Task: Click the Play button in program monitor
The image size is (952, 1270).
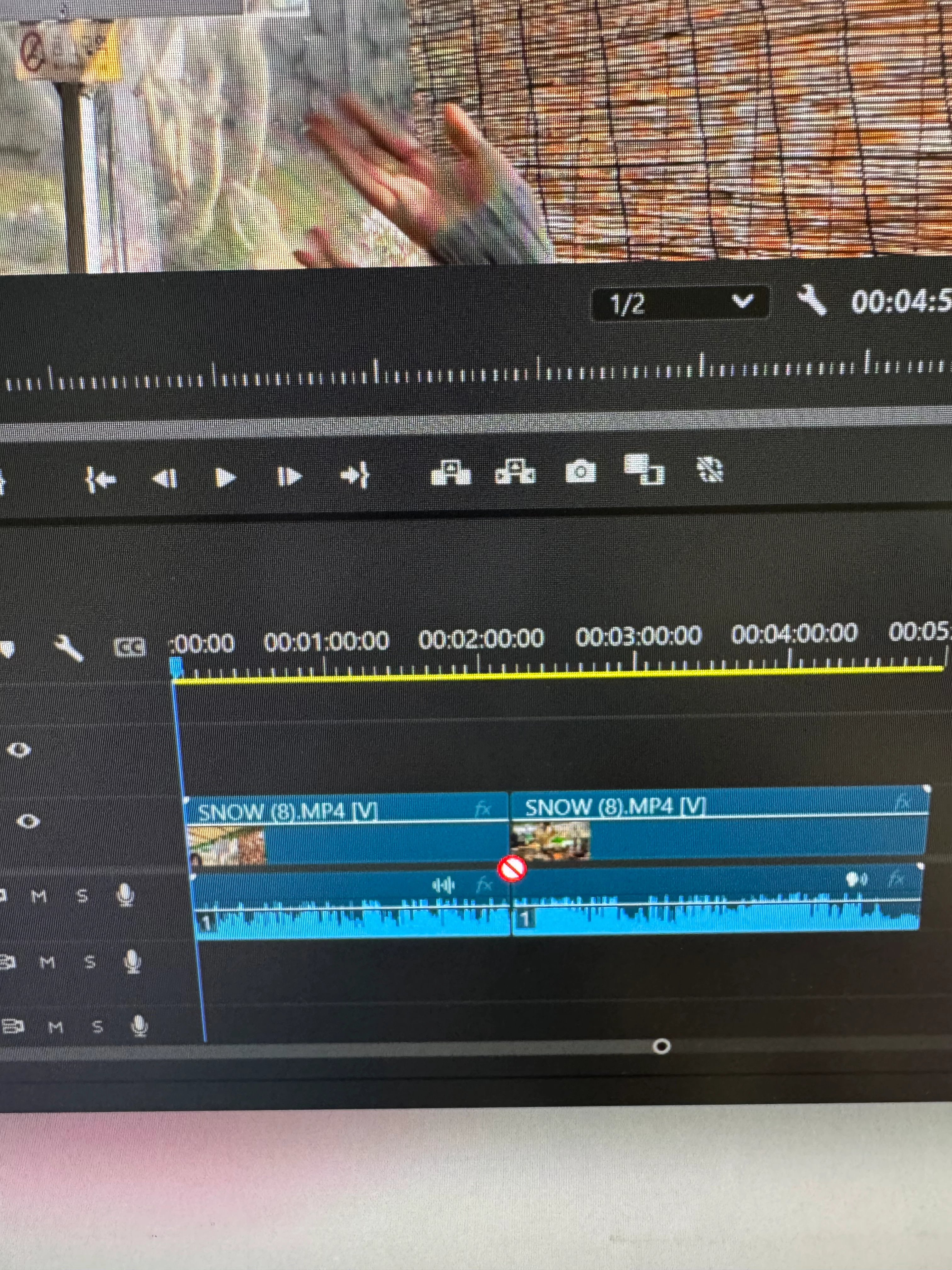Action: coord(225,478)
